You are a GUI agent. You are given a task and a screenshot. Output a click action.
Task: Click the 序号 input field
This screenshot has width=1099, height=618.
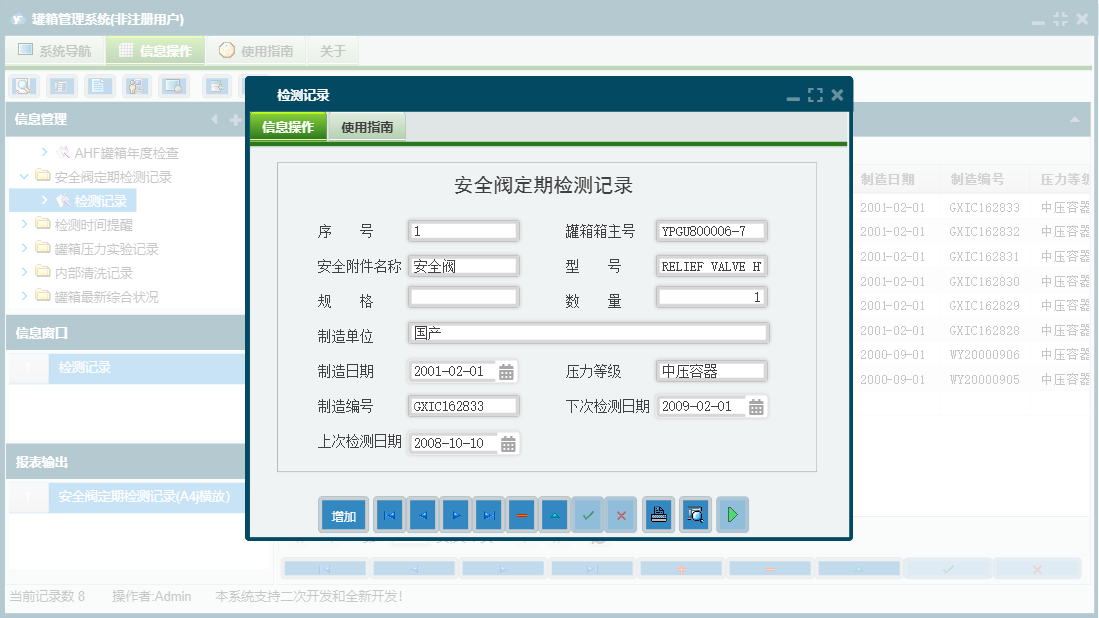point(463,230)
